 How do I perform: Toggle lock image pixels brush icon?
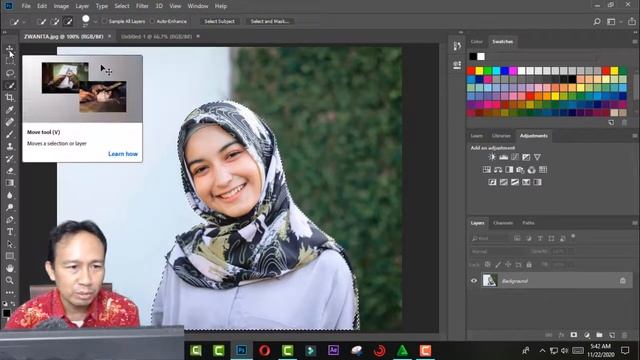(x=498, y=264)
